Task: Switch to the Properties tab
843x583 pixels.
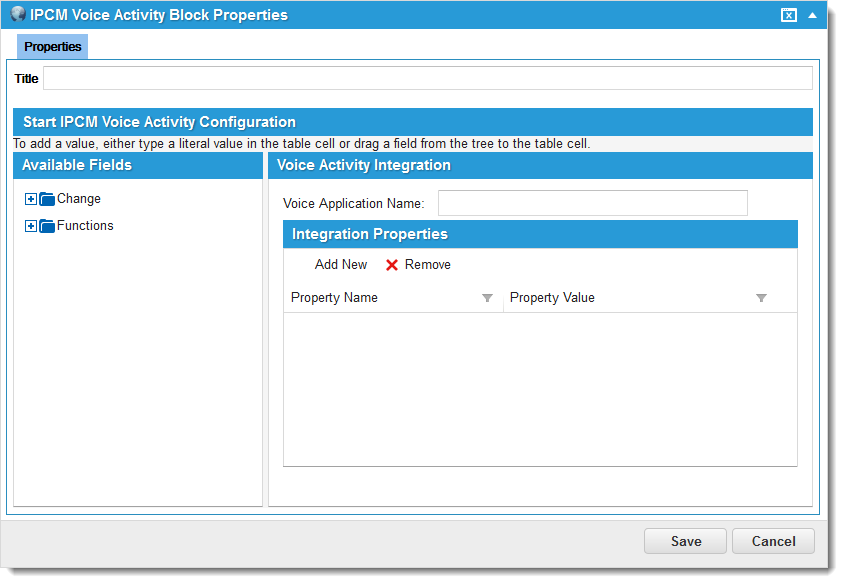Action: pos(53,47)
